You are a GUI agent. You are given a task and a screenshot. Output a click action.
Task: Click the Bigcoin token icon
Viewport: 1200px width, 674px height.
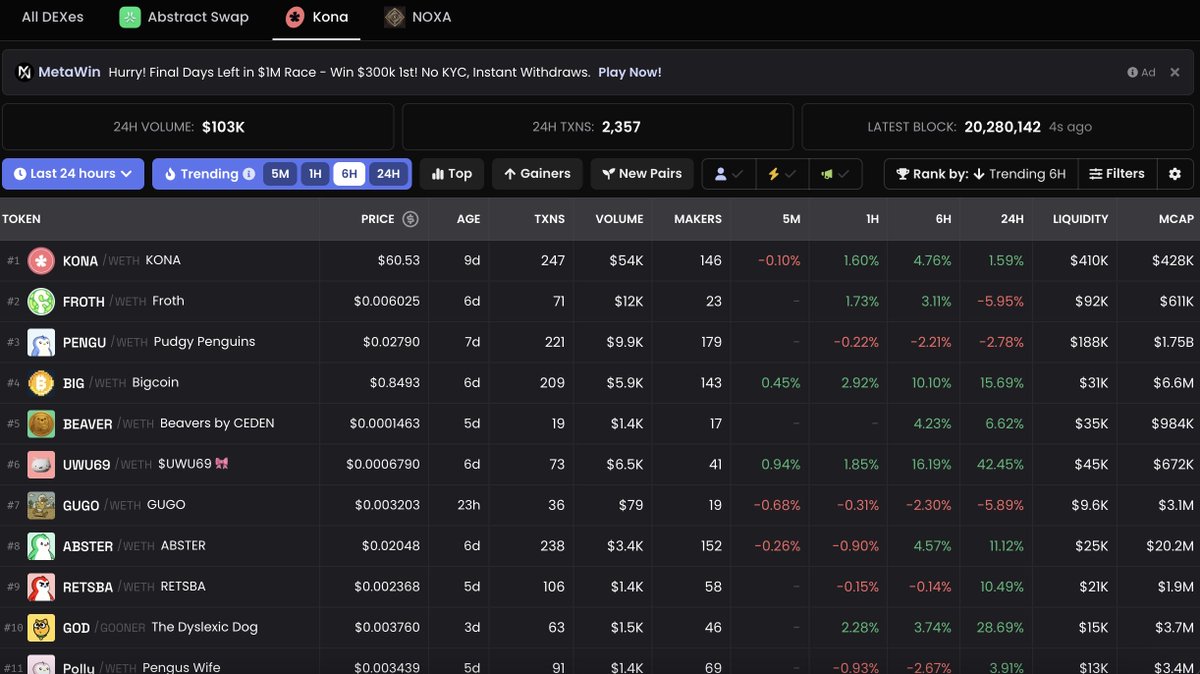tap(41, 383)
